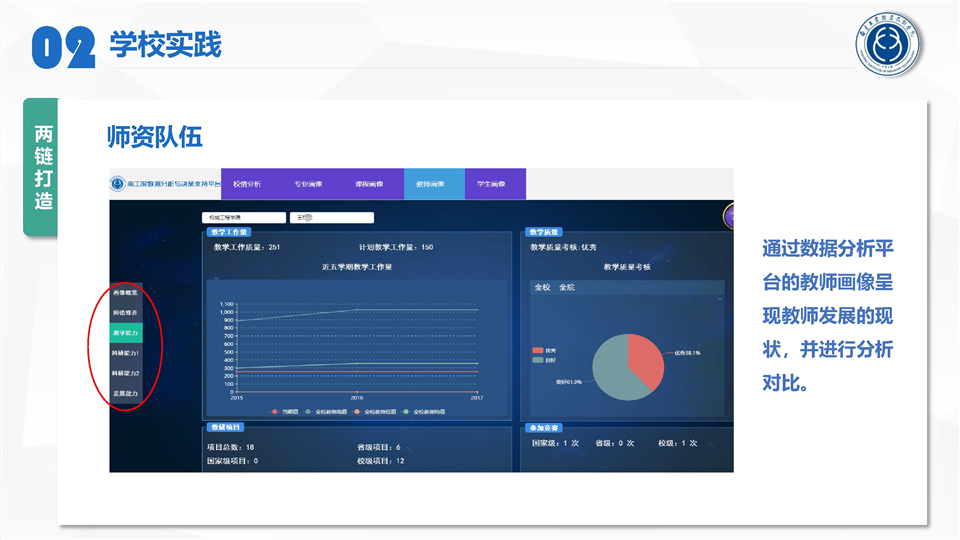Click the 1,100 y-axis label
This screenshot has height=540, width=960.
click(227, 304)
